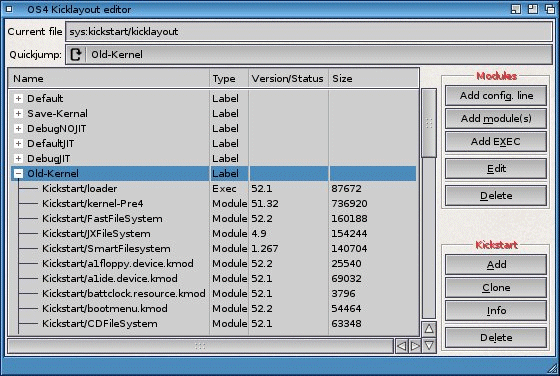The height and width of the screenshot is (376, 560).
Task: Click size value 3796
Action: (343, 294)
